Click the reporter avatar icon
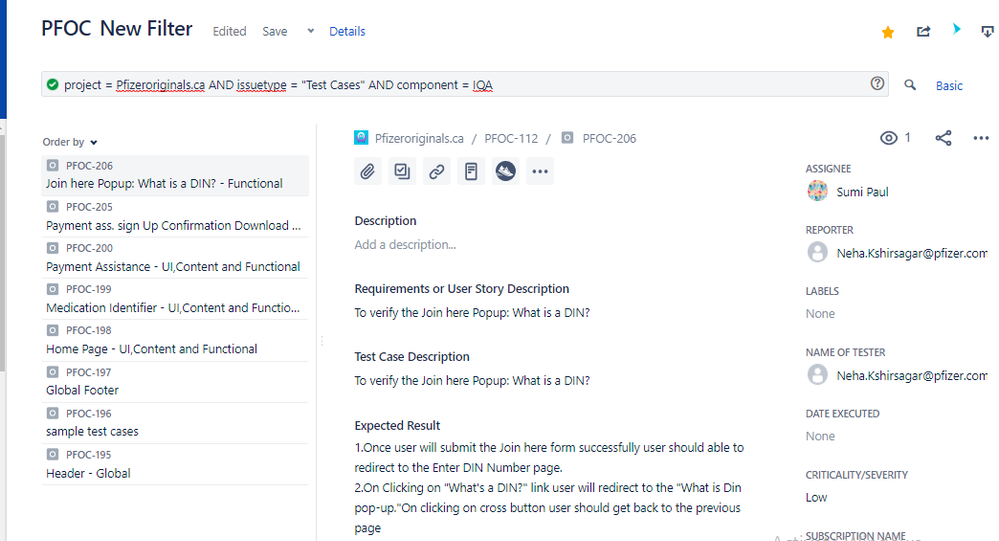This screenshot has height=541, width=999. point(817,252)
